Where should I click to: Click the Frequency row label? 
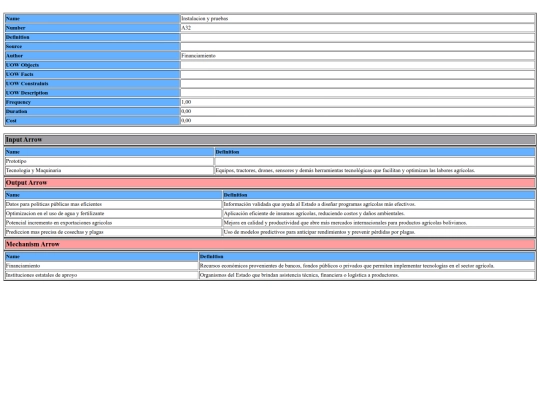(x=92, y=102)
